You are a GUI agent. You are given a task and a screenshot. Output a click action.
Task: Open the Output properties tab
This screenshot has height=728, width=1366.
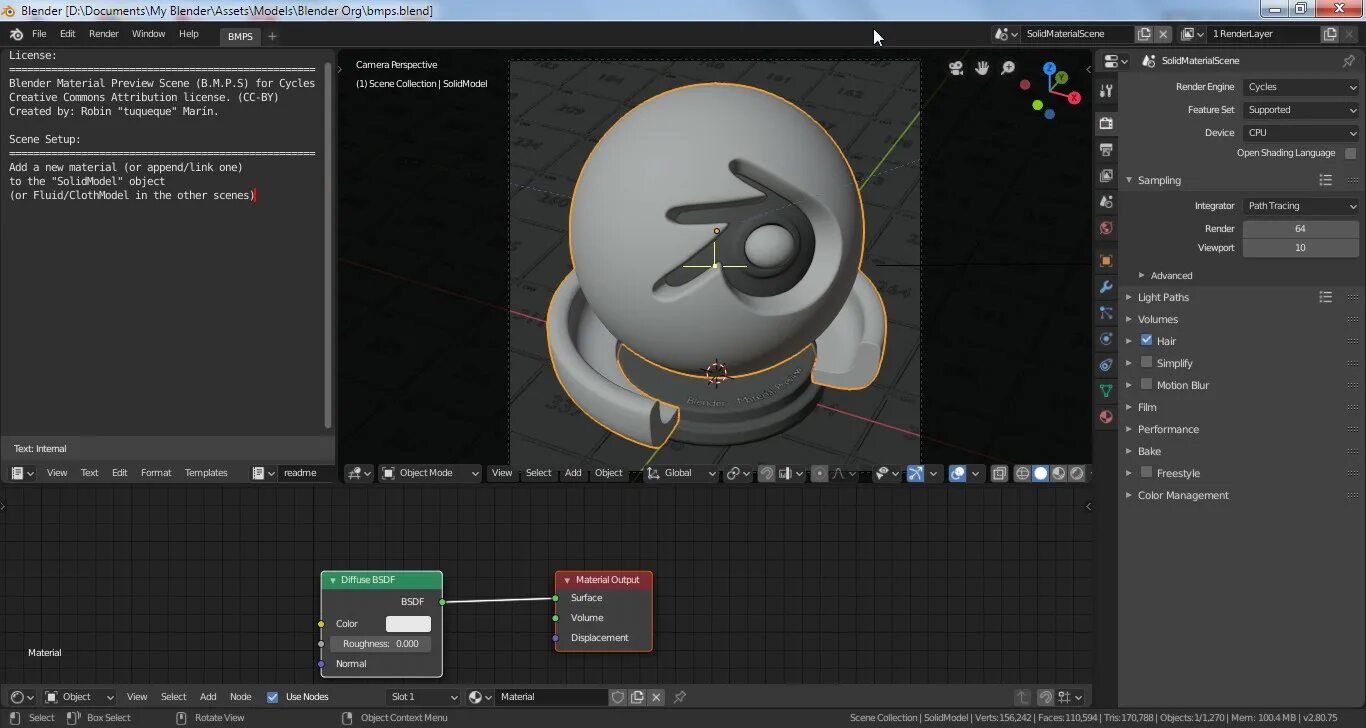pos(1106,149)
